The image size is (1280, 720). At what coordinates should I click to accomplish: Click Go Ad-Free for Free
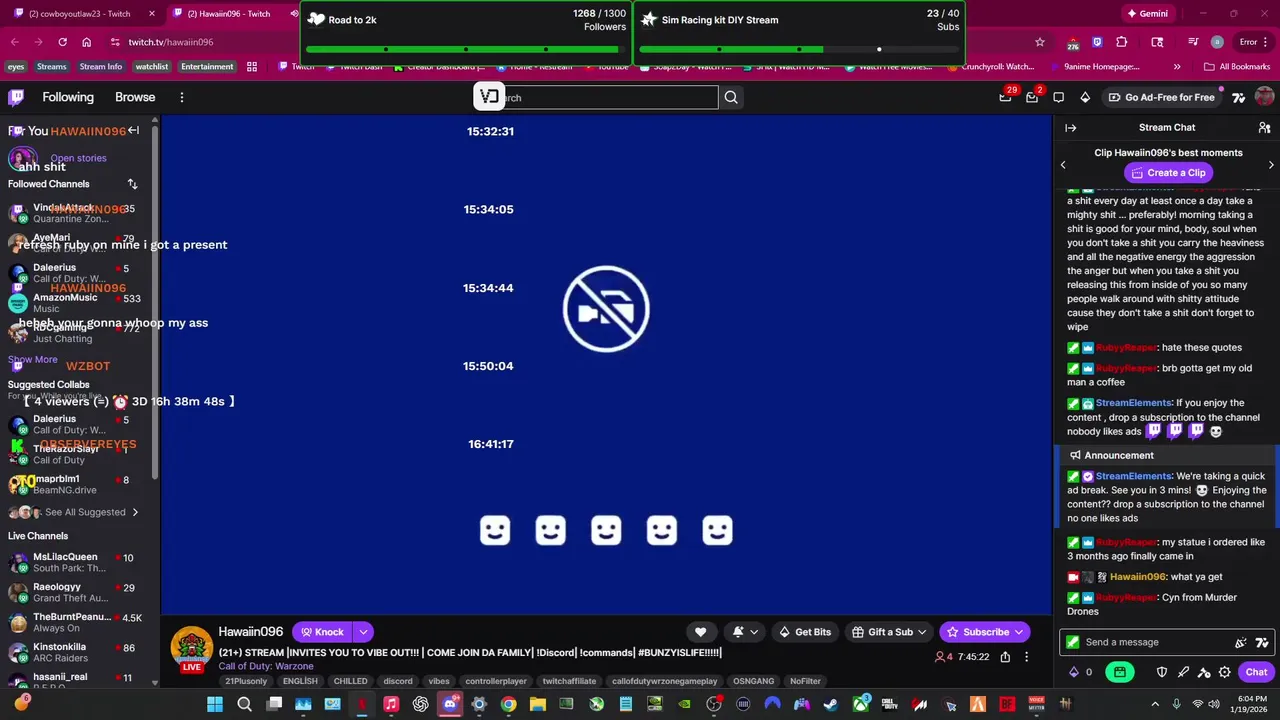click(x=1161, y=97)
